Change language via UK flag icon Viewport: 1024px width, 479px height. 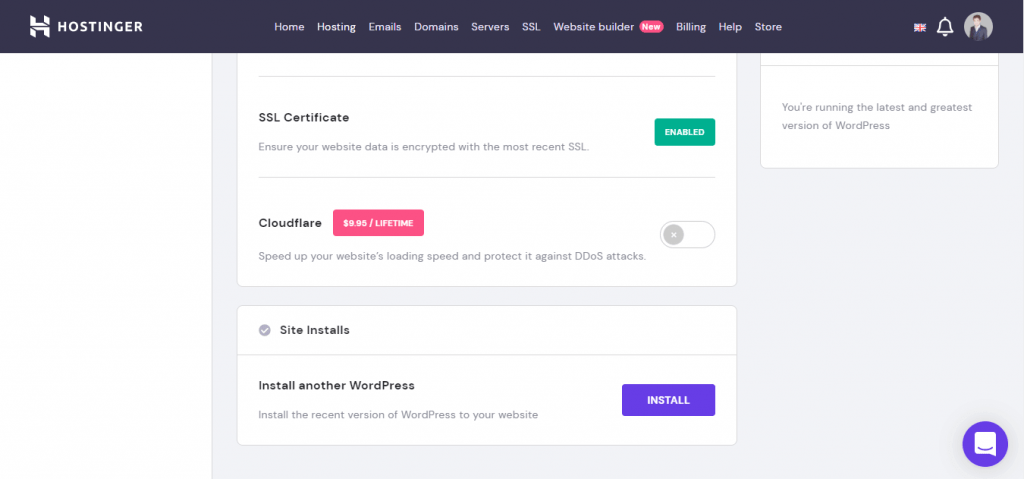(x=920, y=27)
